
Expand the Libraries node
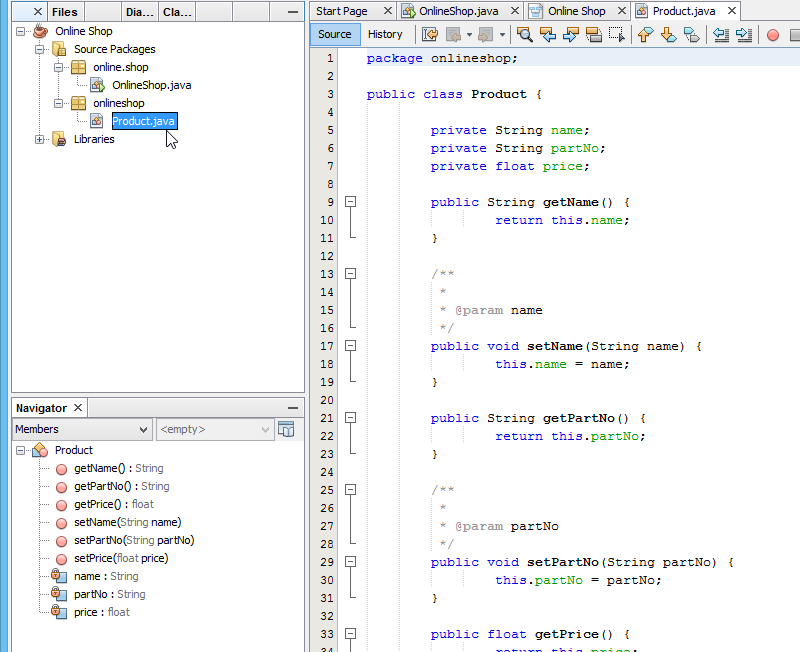click(x=39, y=139)
